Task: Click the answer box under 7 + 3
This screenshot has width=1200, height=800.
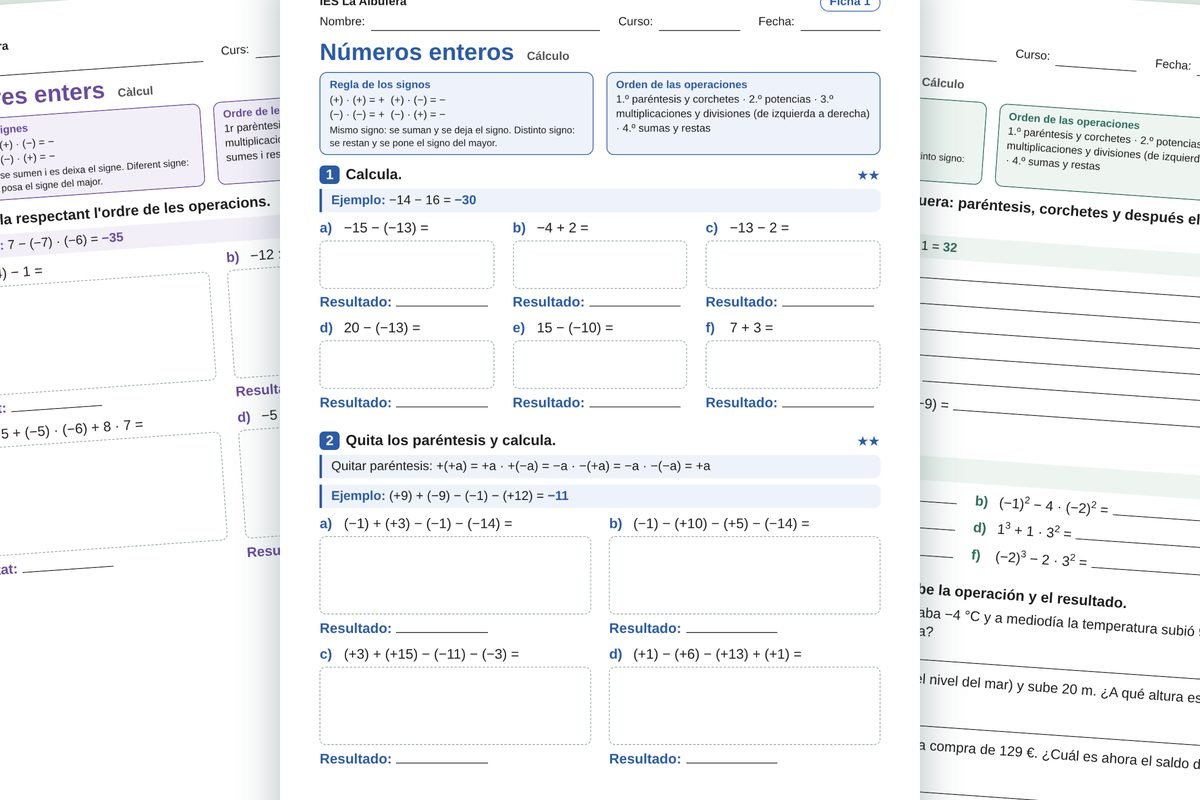Action: pyautogui.click(x=793, y=365)
